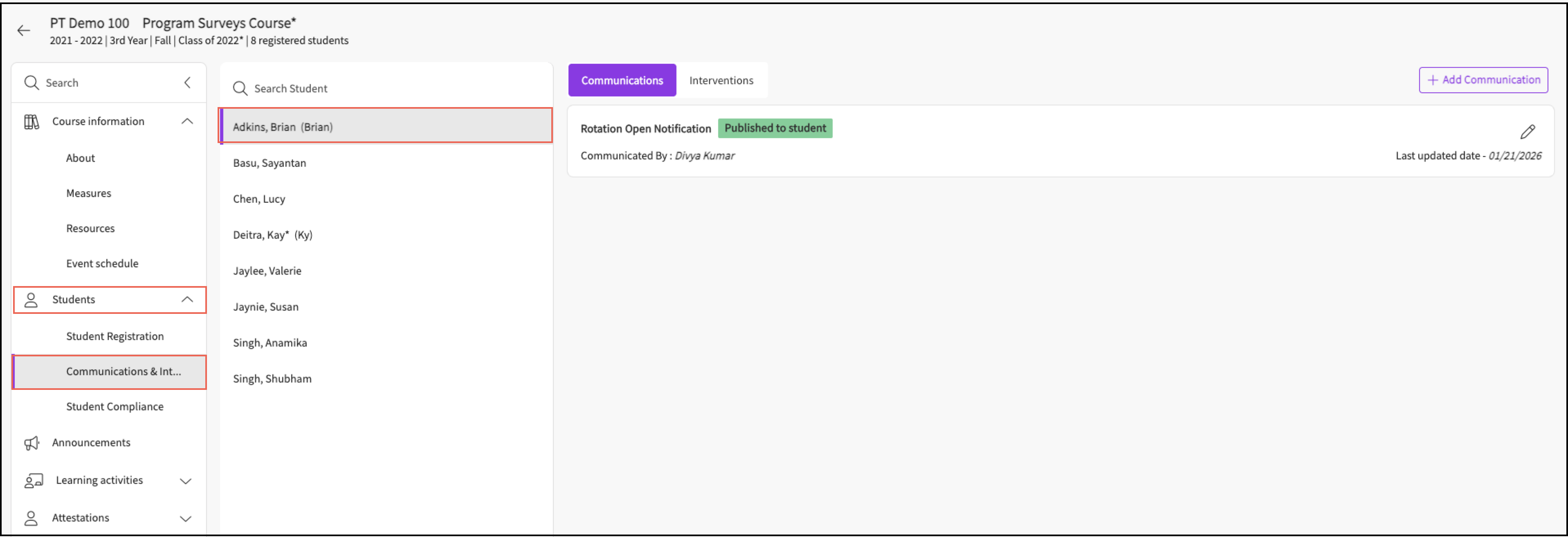Click the back arrow icon
The image size is (1568, 537).
tap(24, 31)
